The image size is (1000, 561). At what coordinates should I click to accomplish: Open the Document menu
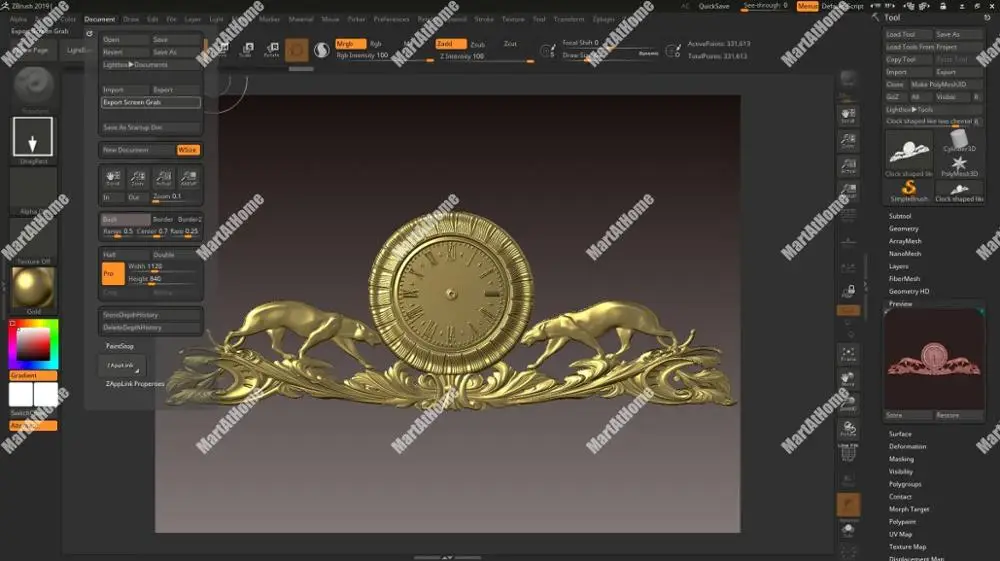(99, 19)
